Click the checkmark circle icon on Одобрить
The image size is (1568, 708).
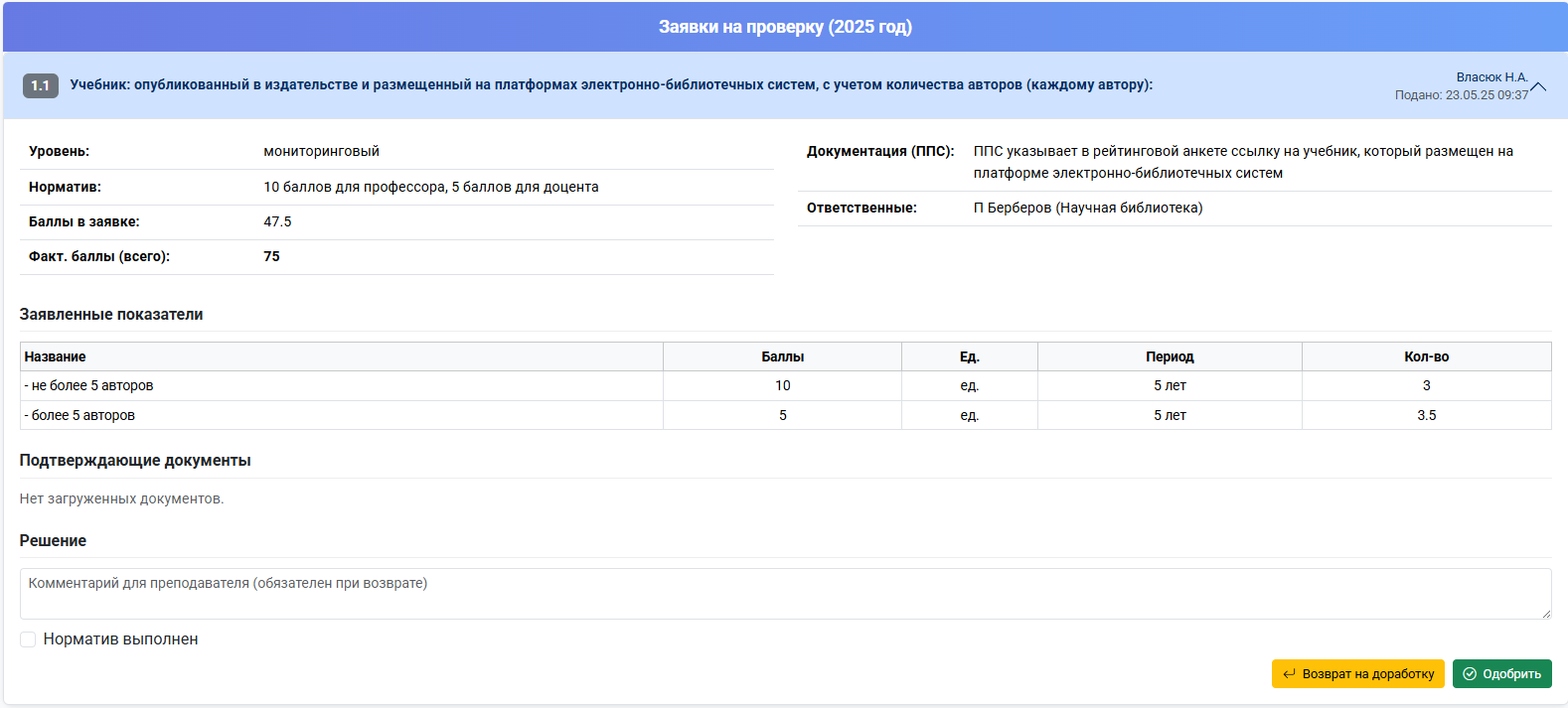[x=1470, y=674]
